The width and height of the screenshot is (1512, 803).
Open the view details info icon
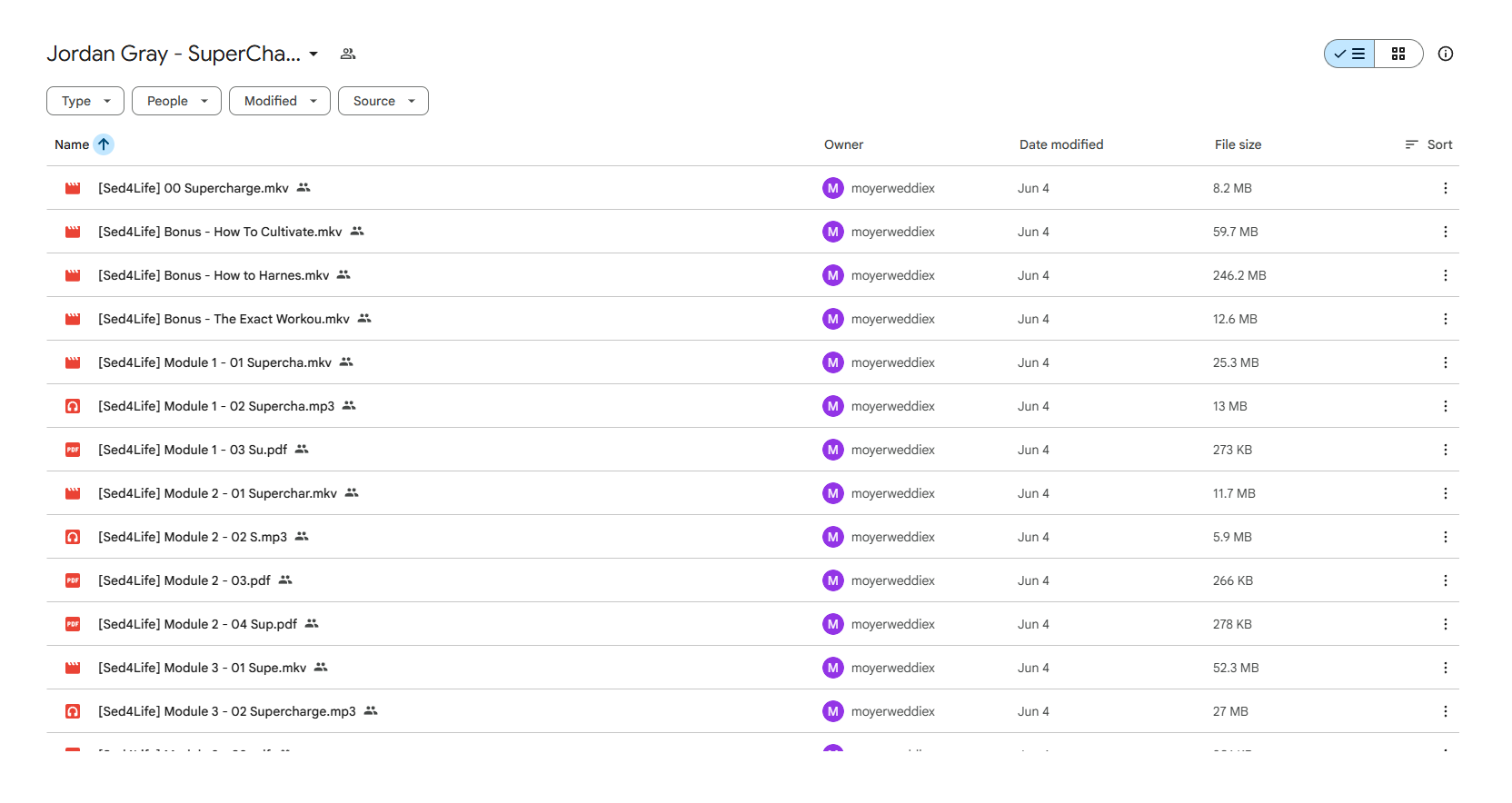pos(1446,54)
